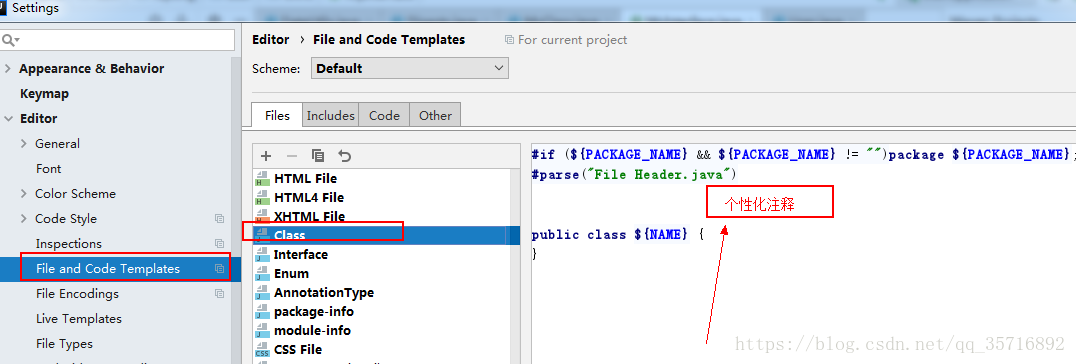Expand the General subsection

point(24,144)
